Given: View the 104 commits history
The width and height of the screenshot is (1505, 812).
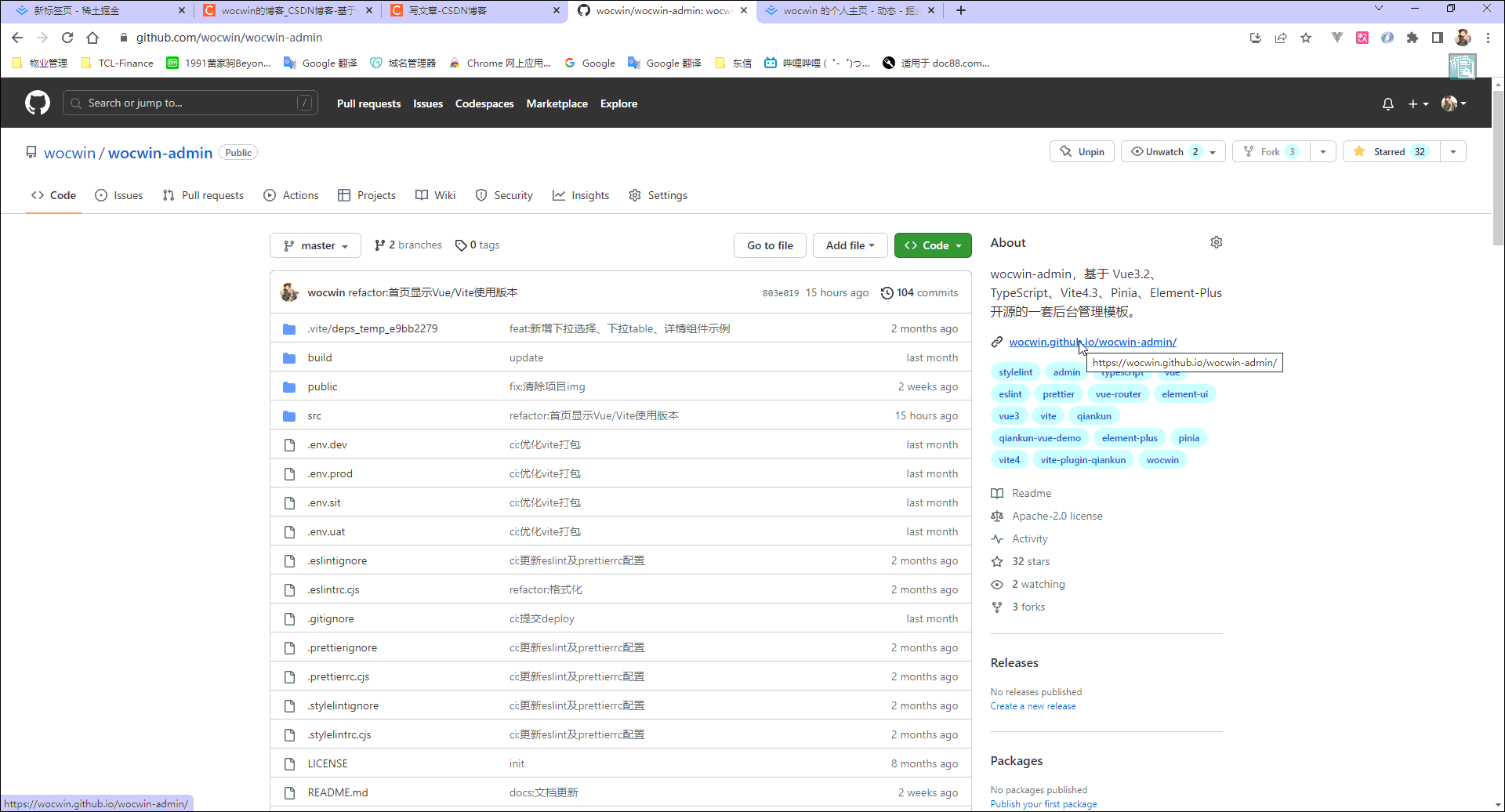Looking at the screenshot, I should (x=919, y=292).
